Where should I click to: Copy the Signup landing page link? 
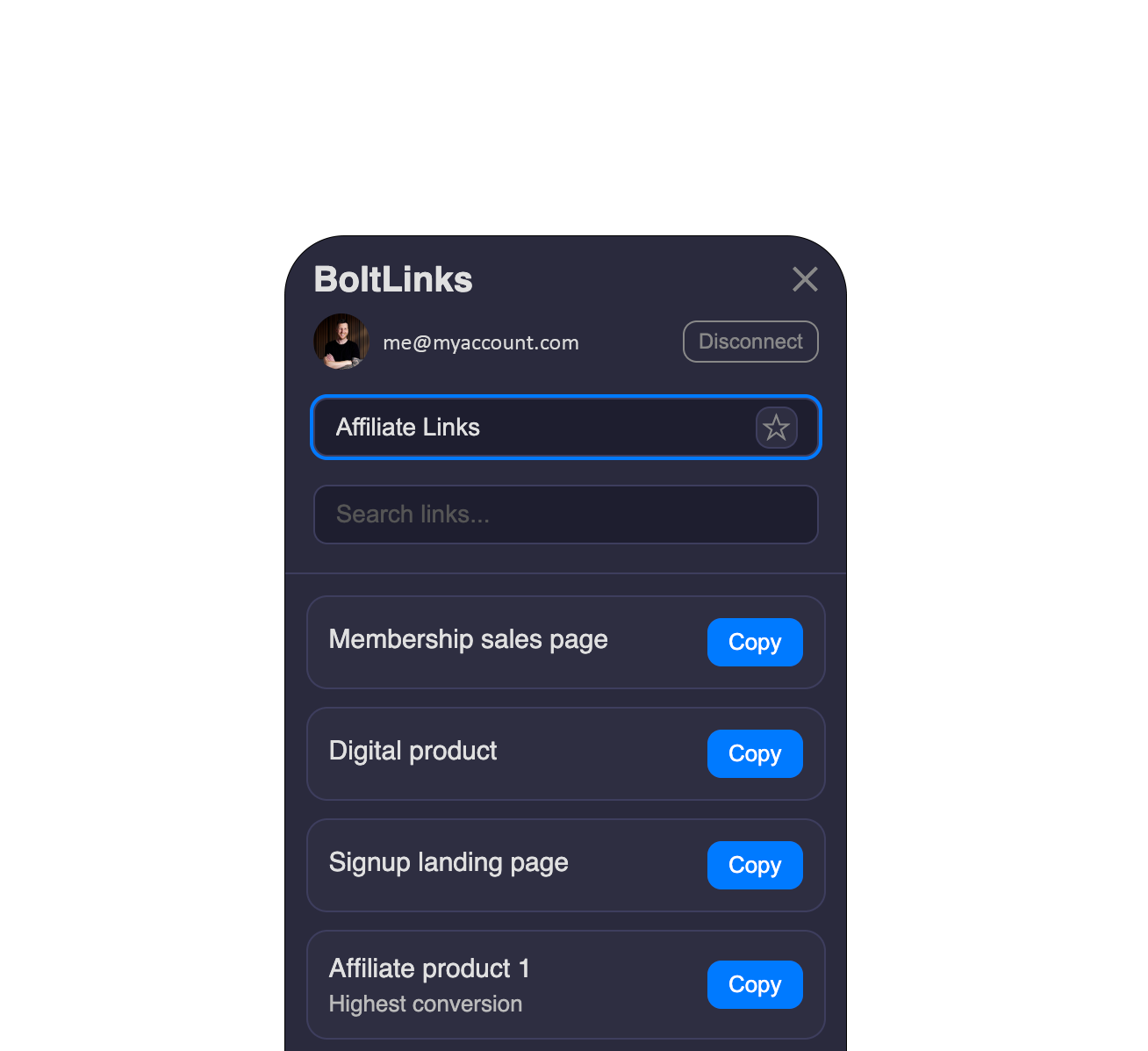(755, 865)
